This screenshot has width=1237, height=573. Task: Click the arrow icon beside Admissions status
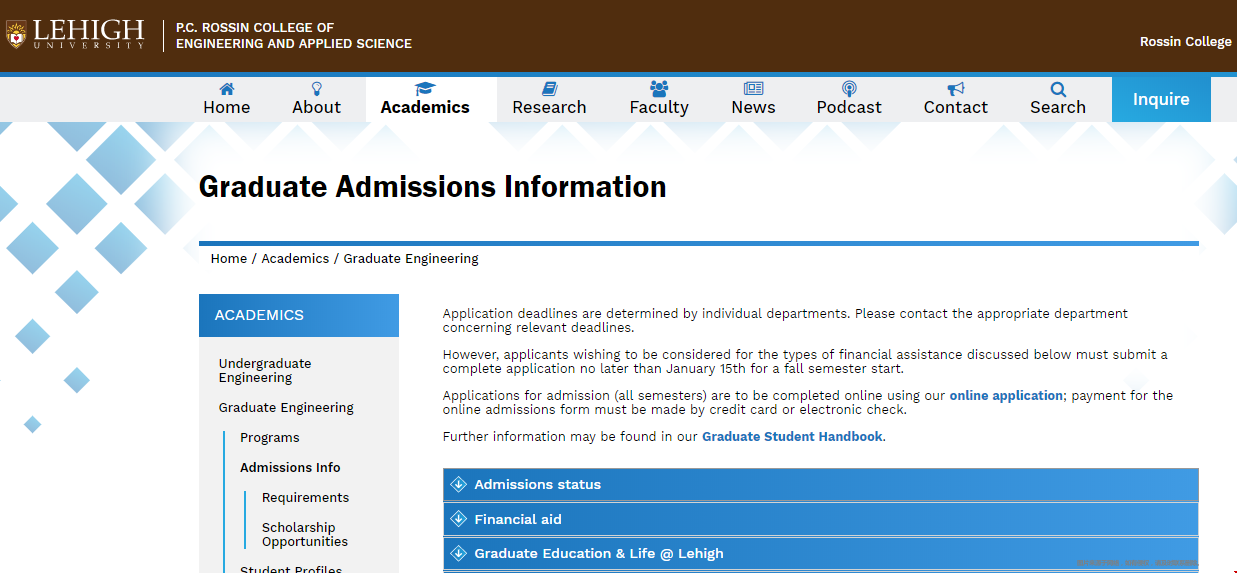pos(459,484)
